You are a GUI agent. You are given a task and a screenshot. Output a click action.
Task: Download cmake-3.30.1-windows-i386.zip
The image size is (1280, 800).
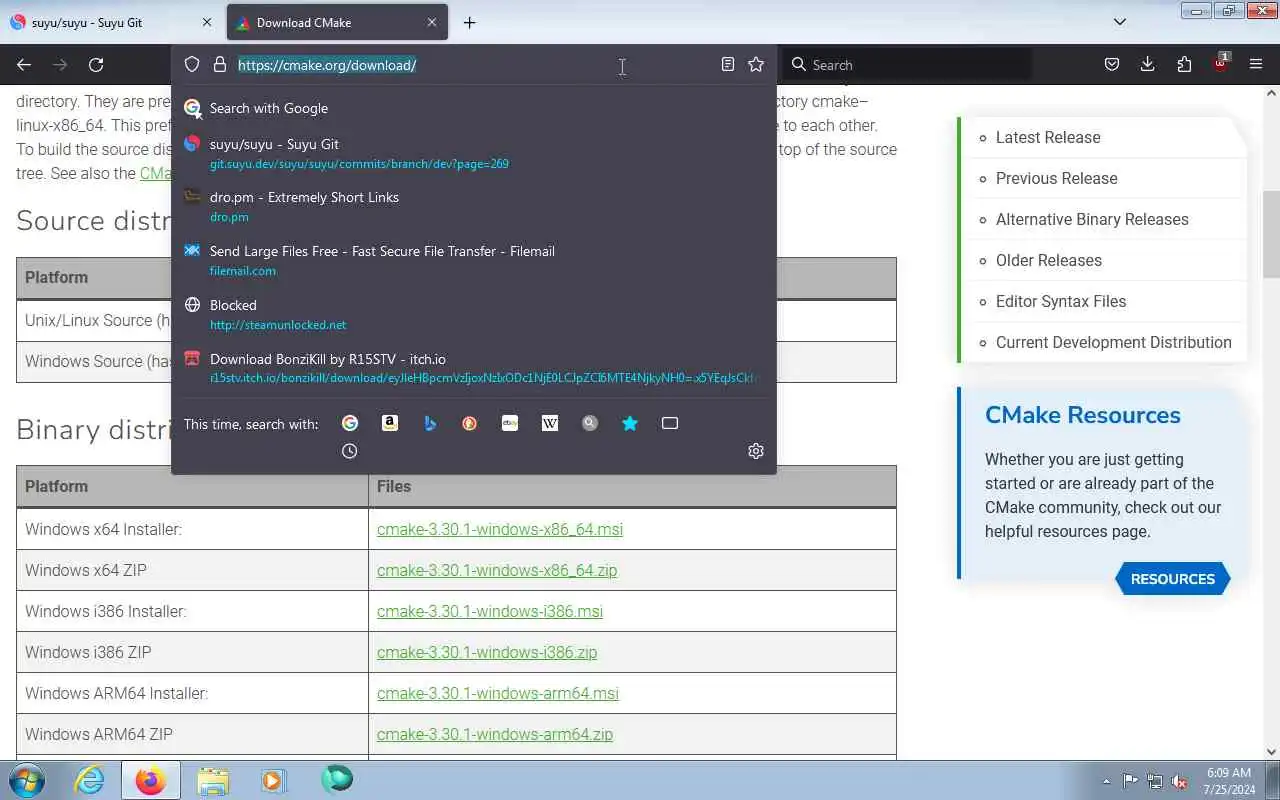(487, 652)
